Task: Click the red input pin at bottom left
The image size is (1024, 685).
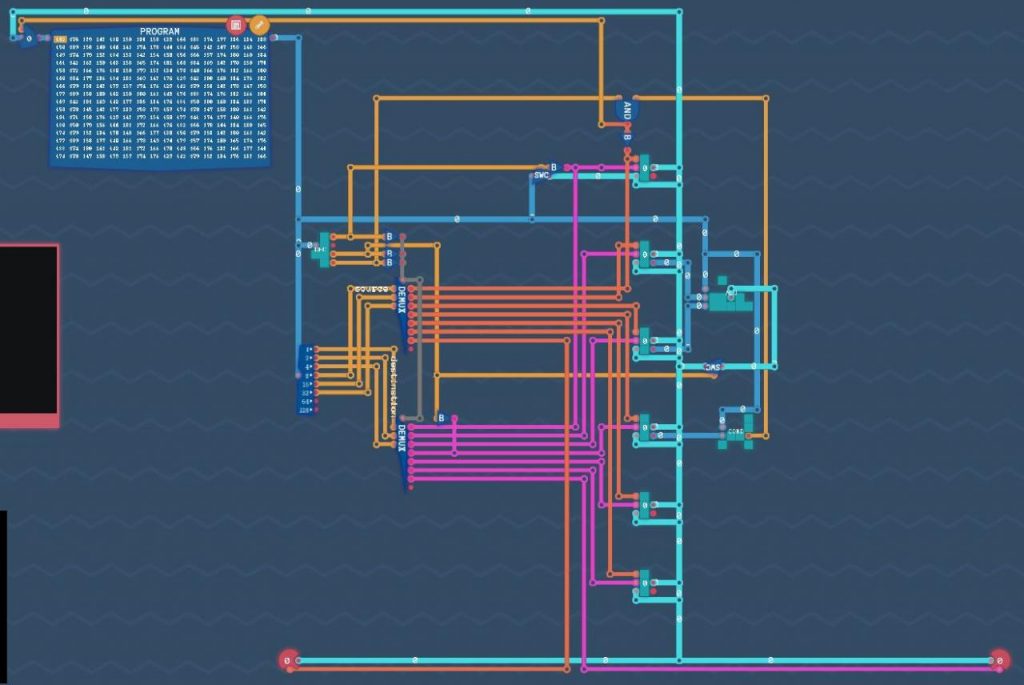Action: coord(288,660)
